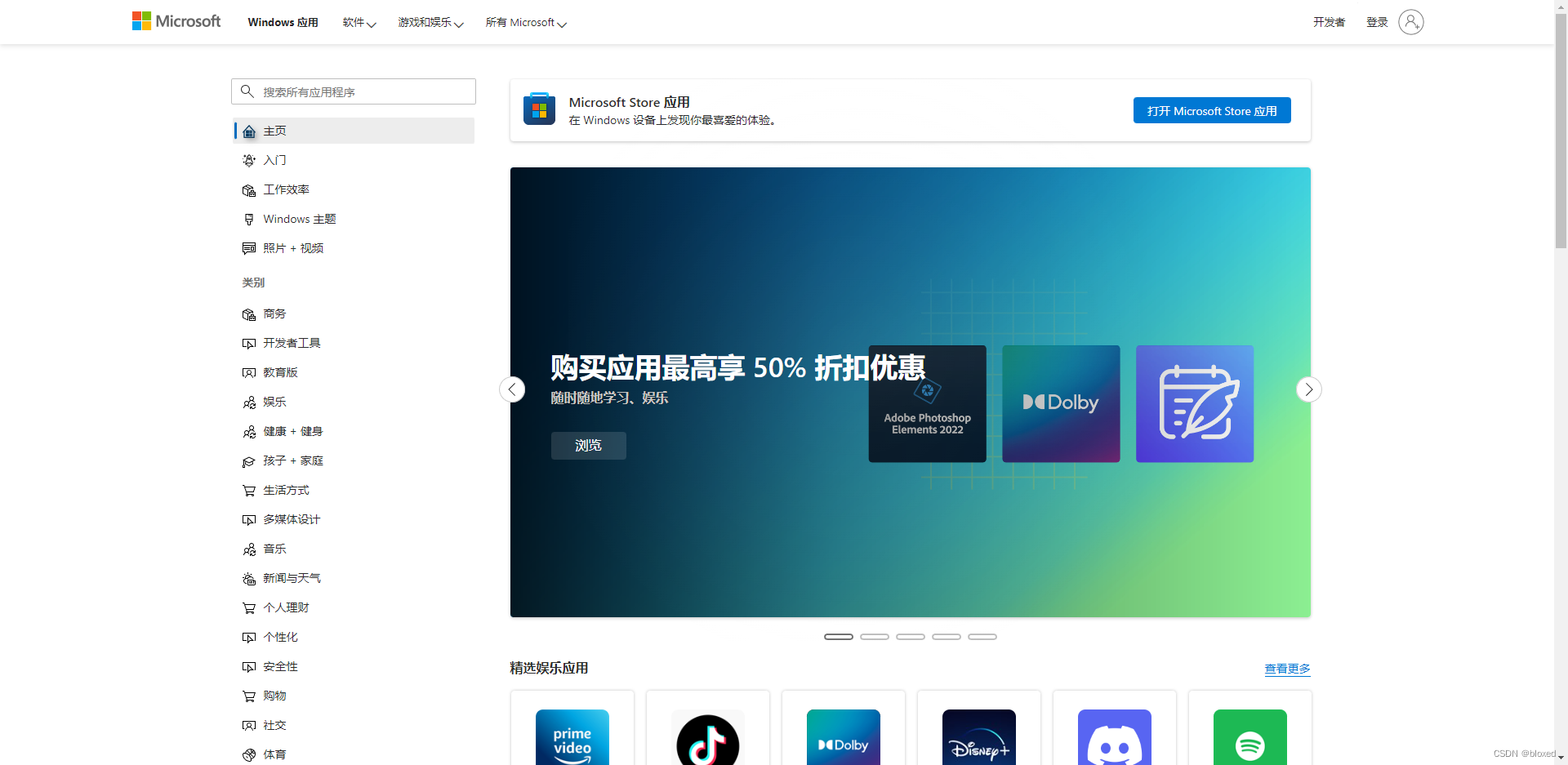This screenshot has height=765, width=1568.
Task: Open the 照片 + 视频 category
Action: pyautogui.click(x=293, y=248)
